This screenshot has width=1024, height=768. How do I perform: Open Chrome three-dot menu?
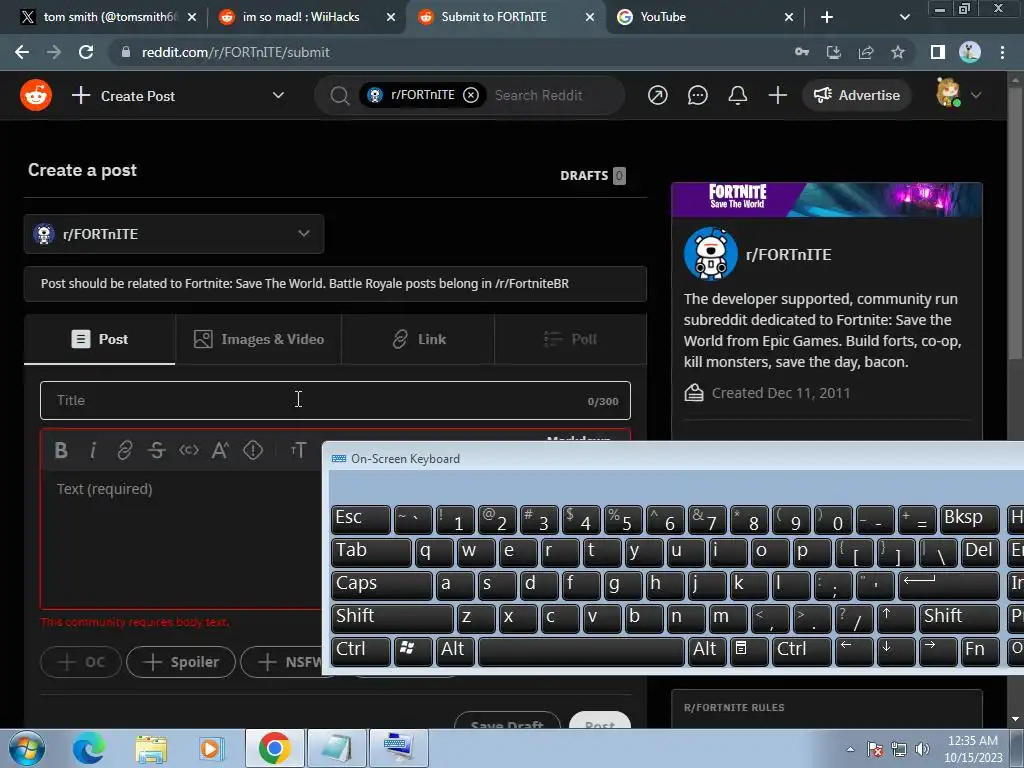(x=1002, y=52)
